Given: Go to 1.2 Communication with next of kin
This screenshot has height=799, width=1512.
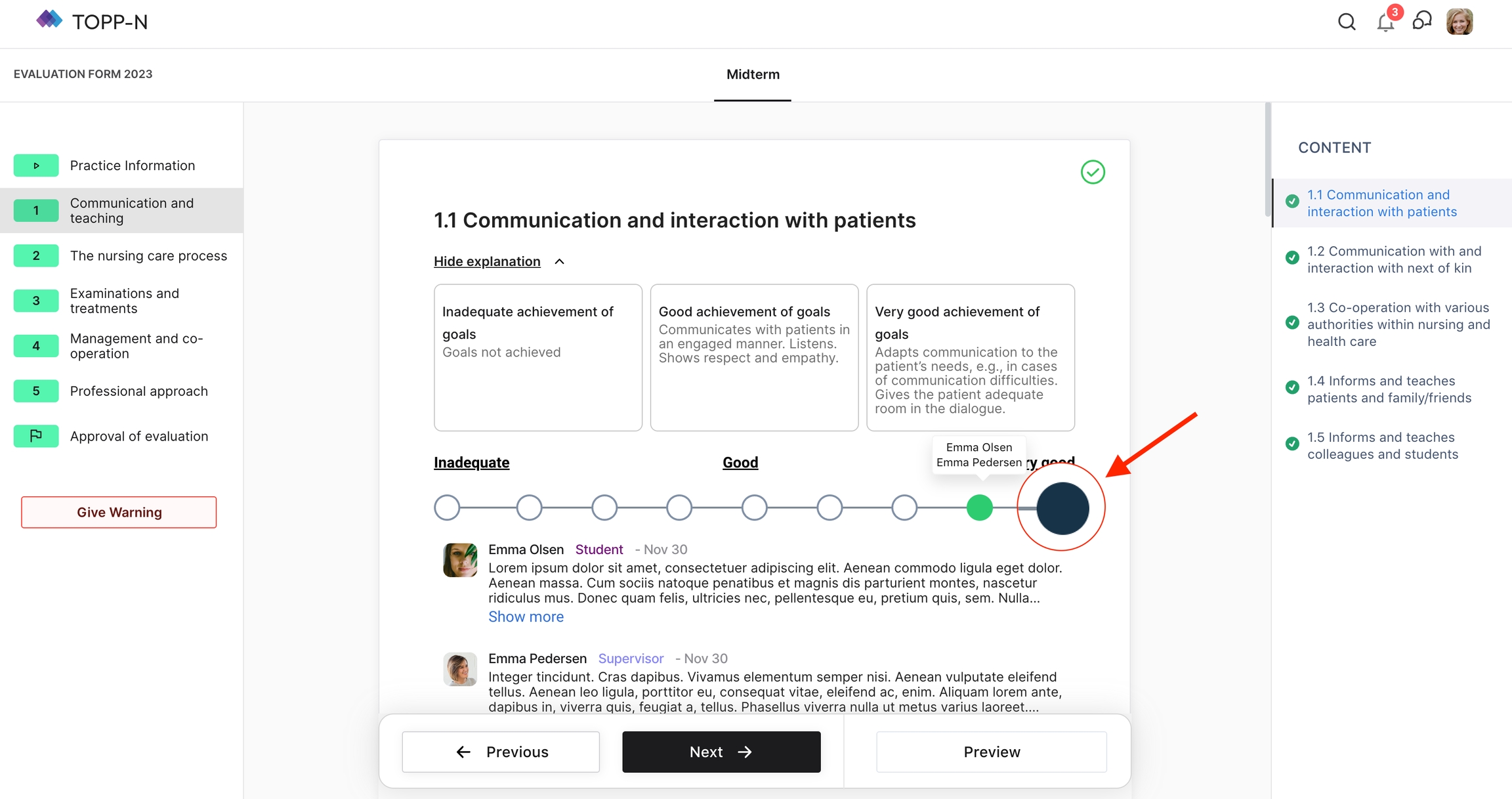Looking at the screenshot, I should [x=1394, y=259].
